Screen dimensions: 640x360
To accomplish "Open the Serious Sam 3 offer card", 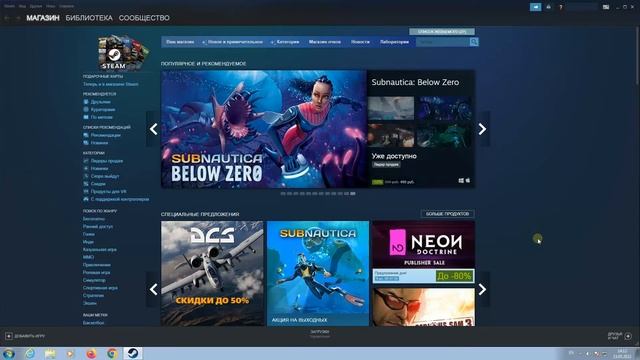I will [424, 307].
